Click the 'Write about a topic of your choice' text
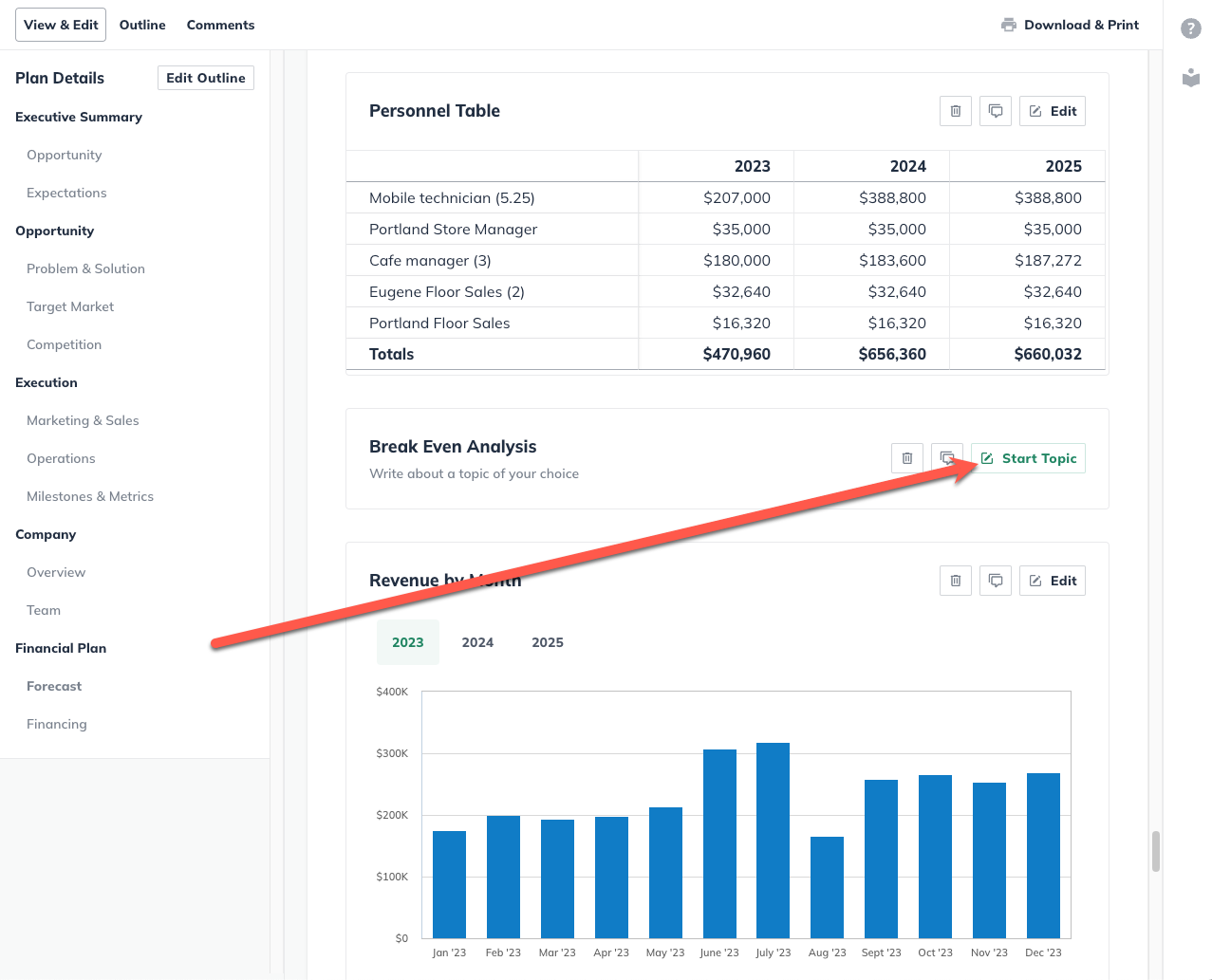The width and height of the screenshot is (1212, 980). pos(474,473)
